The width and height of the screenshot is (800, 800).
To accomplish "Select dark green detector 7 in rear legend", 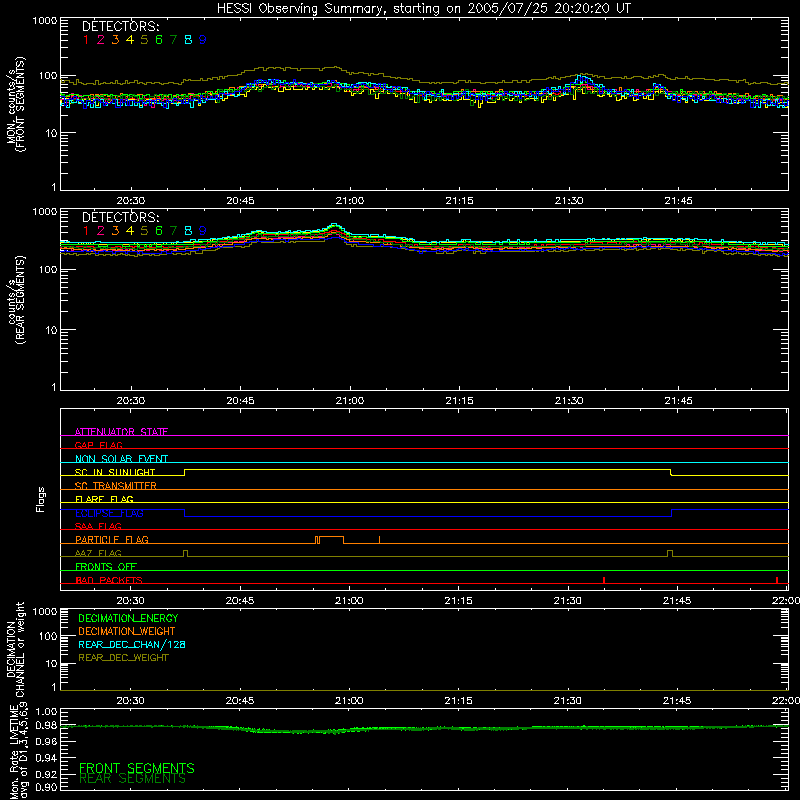I will [x=173, y=231].
